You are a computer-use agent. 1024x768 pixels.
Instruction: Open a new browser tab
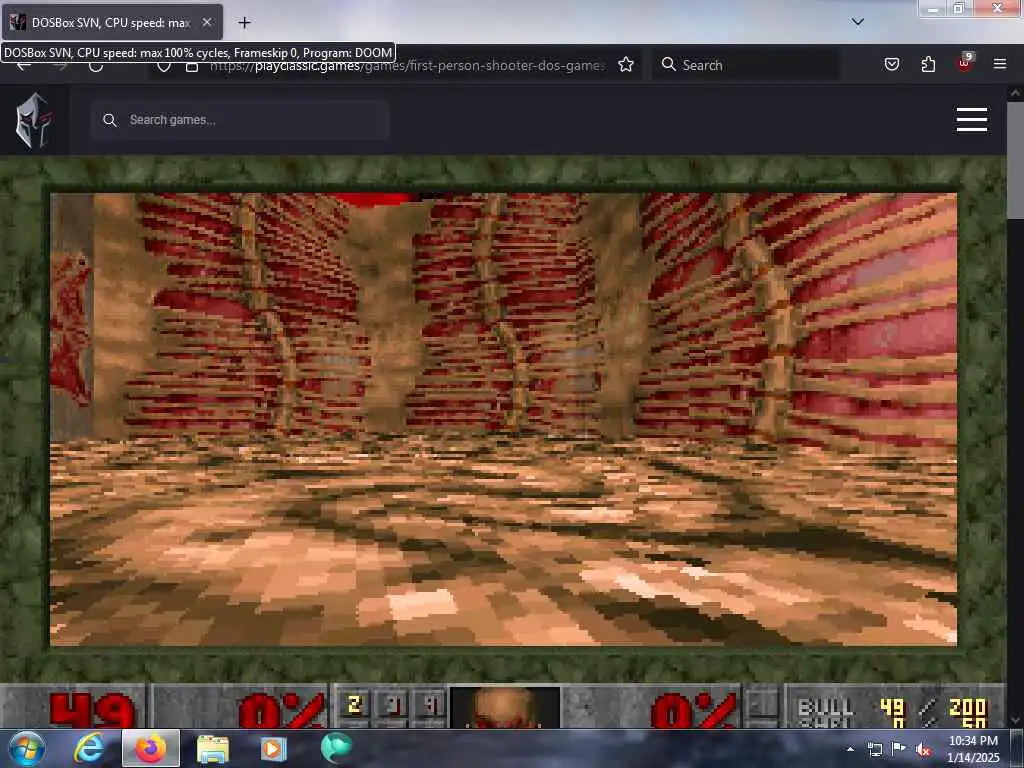click(244, 23)
